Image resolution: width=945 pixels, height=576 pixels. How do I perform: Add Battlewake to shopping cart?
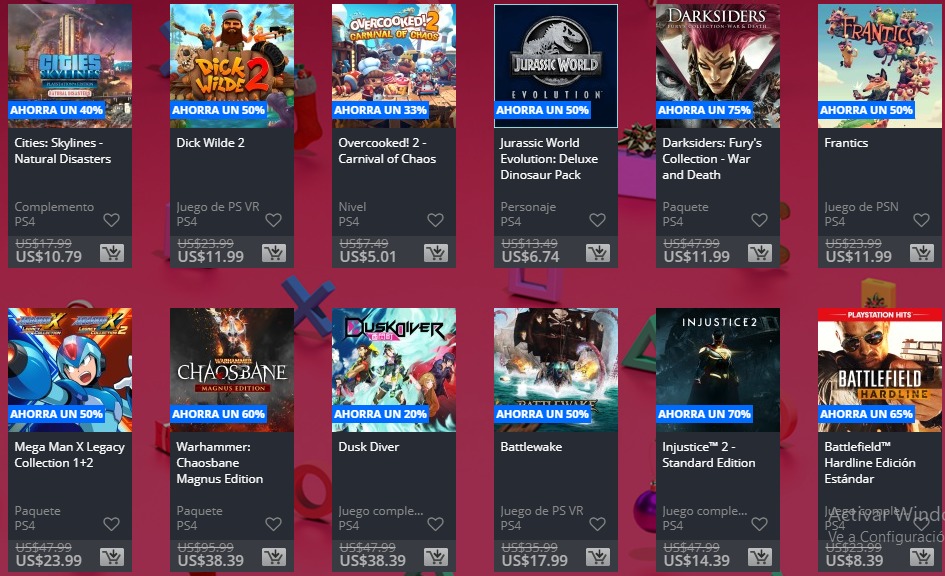pyautogui.click(x=598, y=557)
